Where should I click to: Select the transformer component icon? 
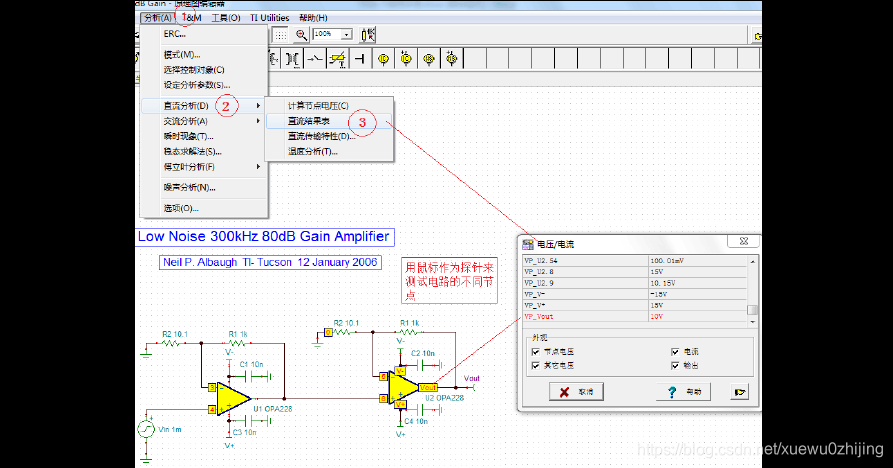click(x=292, y=59)
